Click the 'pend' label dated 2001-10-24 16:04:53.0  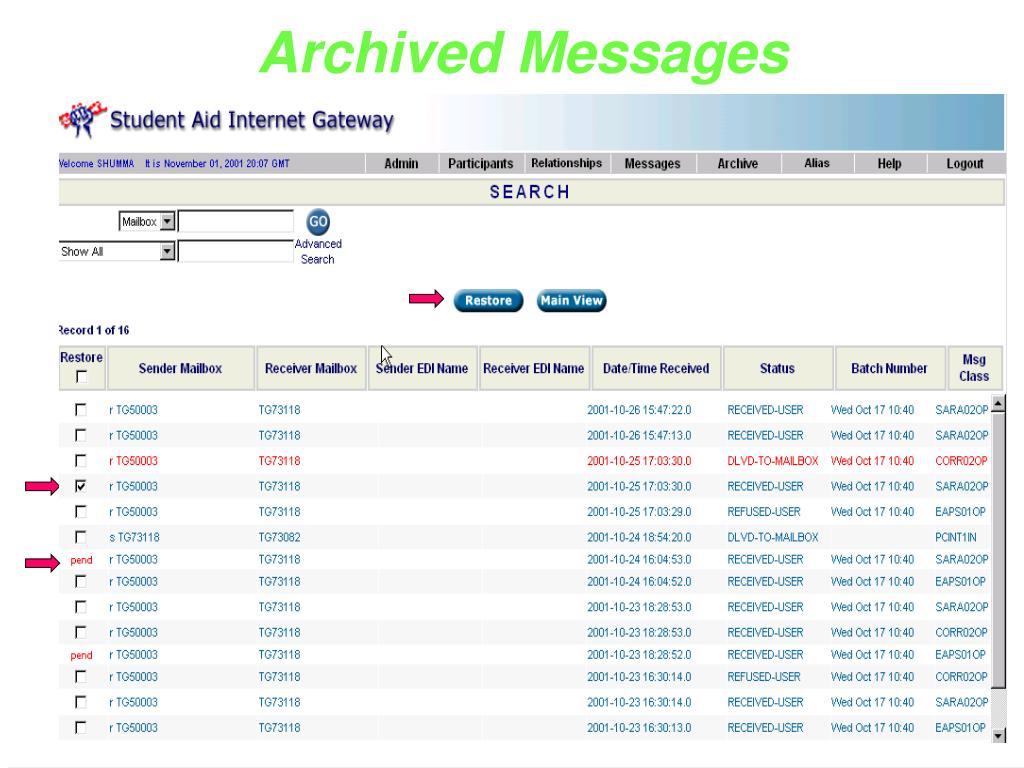click(x=81, y=560)
